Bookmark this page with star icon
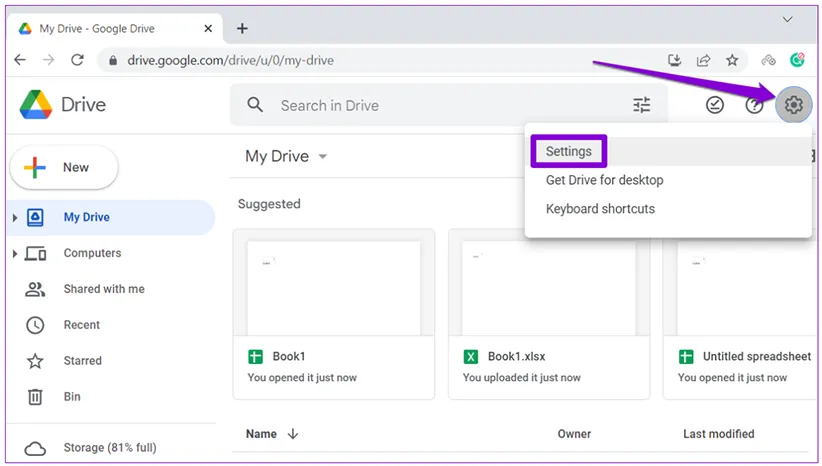 pos(732,60)
